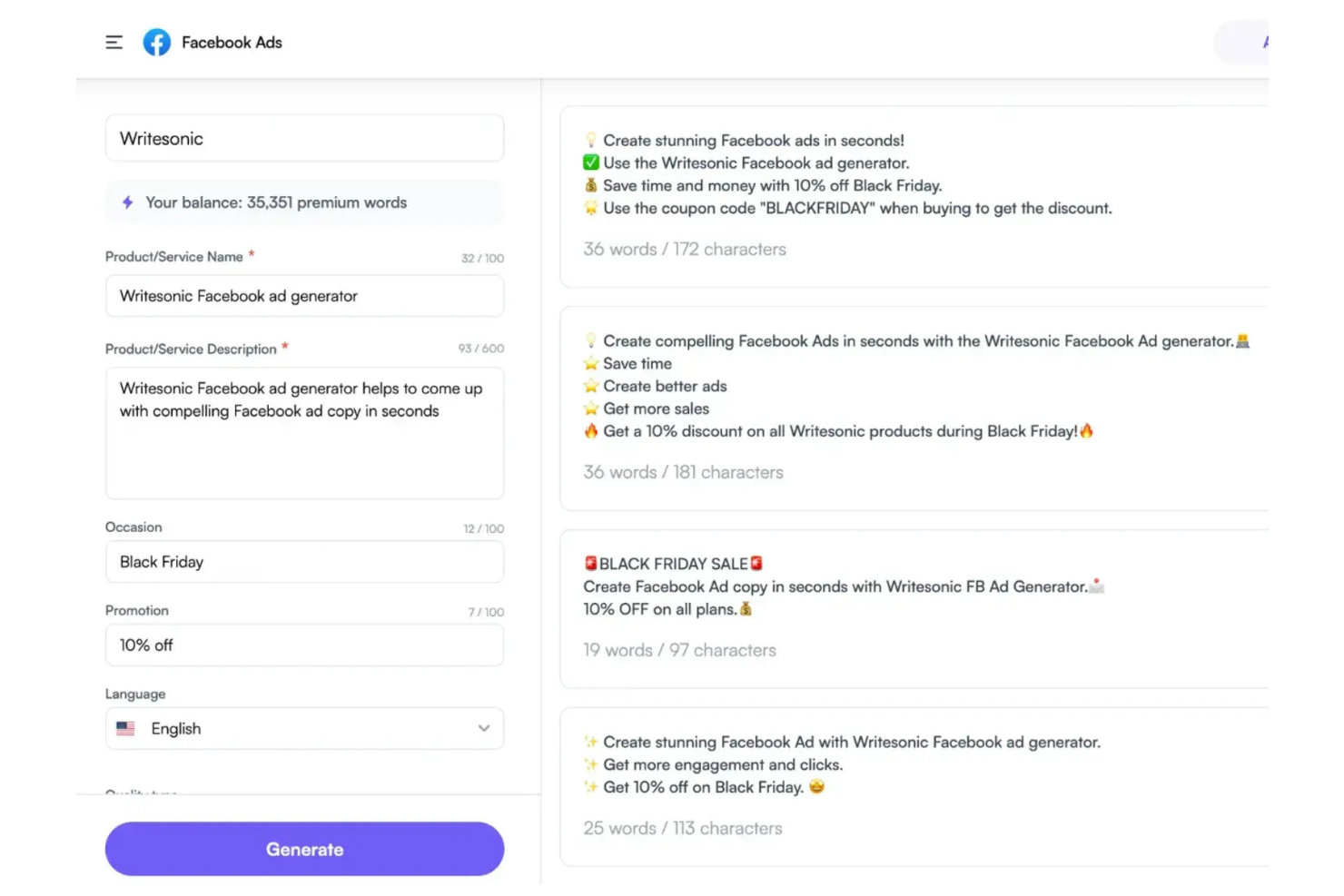Viewport: 1344px width, 896px height.
Task: Click the lightbulb emoji in first ad copy
Action: [x=590, y=140]
